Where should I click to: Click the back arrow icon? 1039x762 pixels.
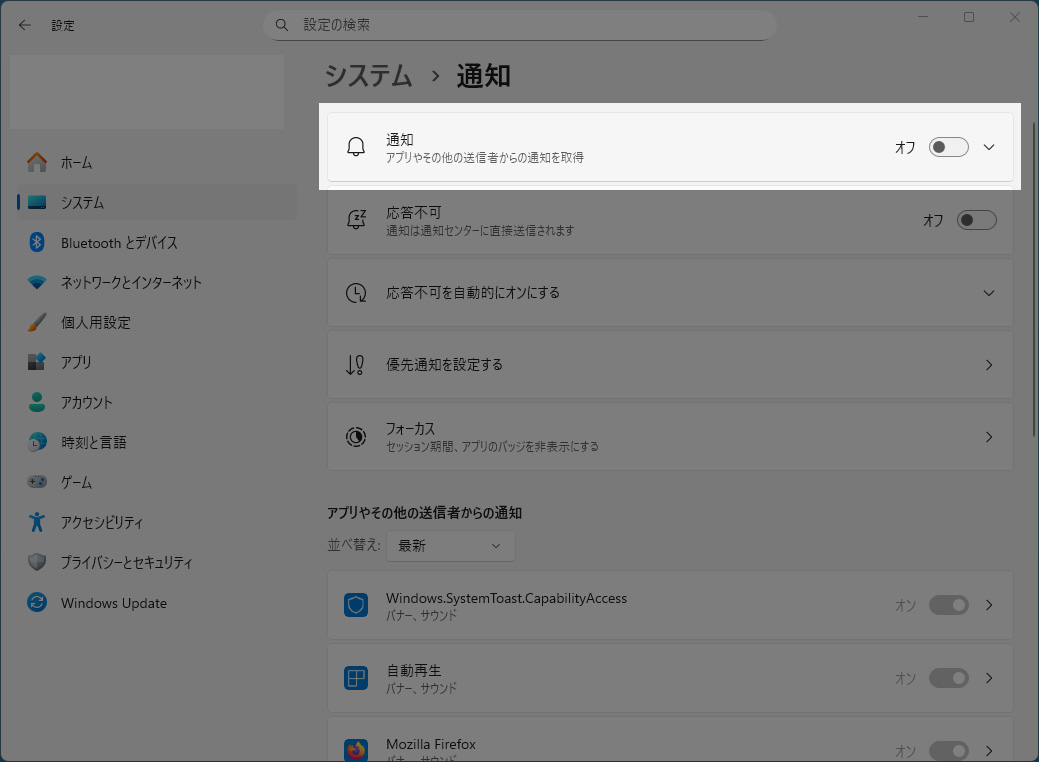[x=24, y=25]
